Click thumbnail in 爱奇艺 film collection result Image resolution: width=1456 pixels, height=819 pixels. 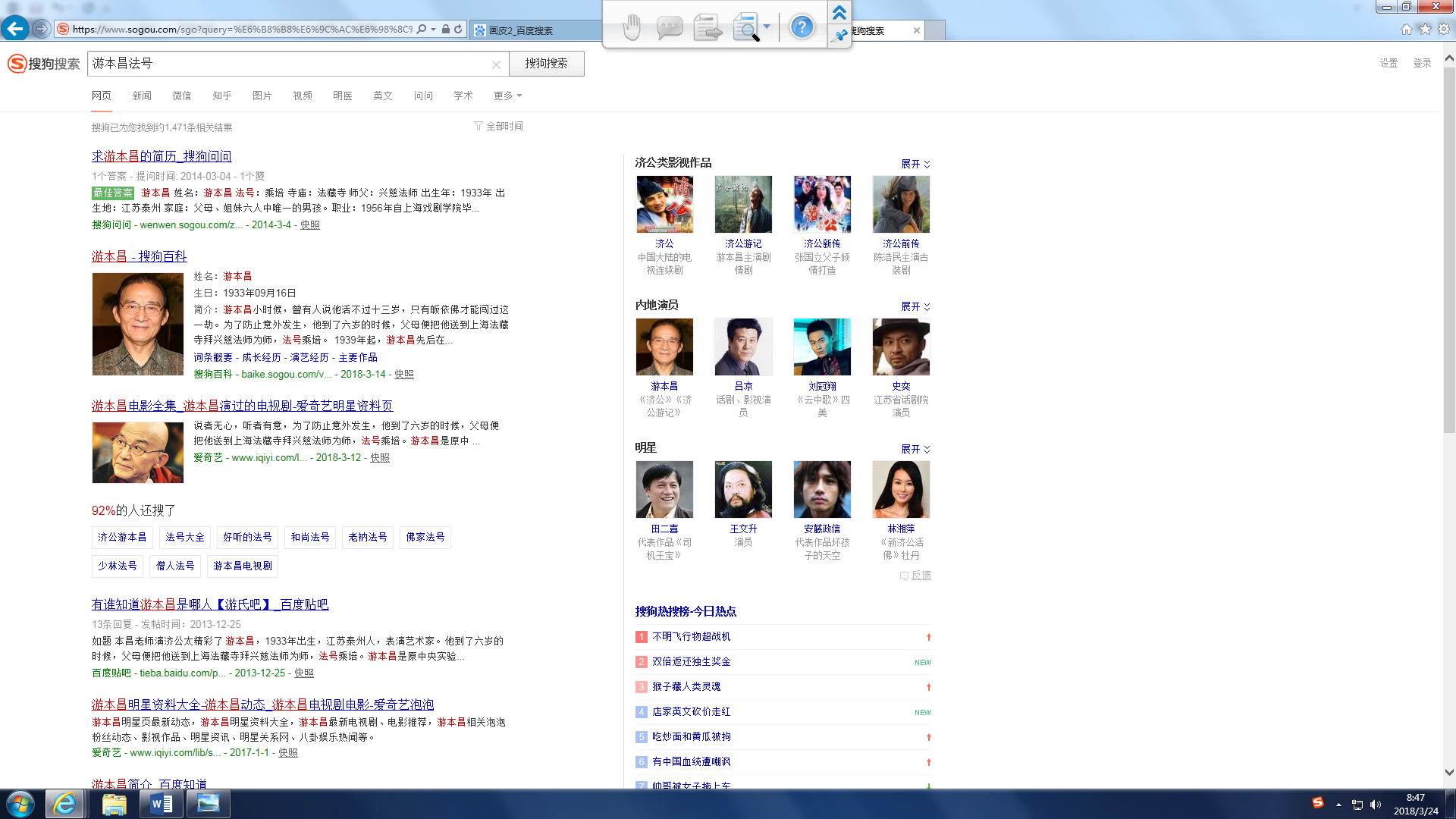[138, 453]
